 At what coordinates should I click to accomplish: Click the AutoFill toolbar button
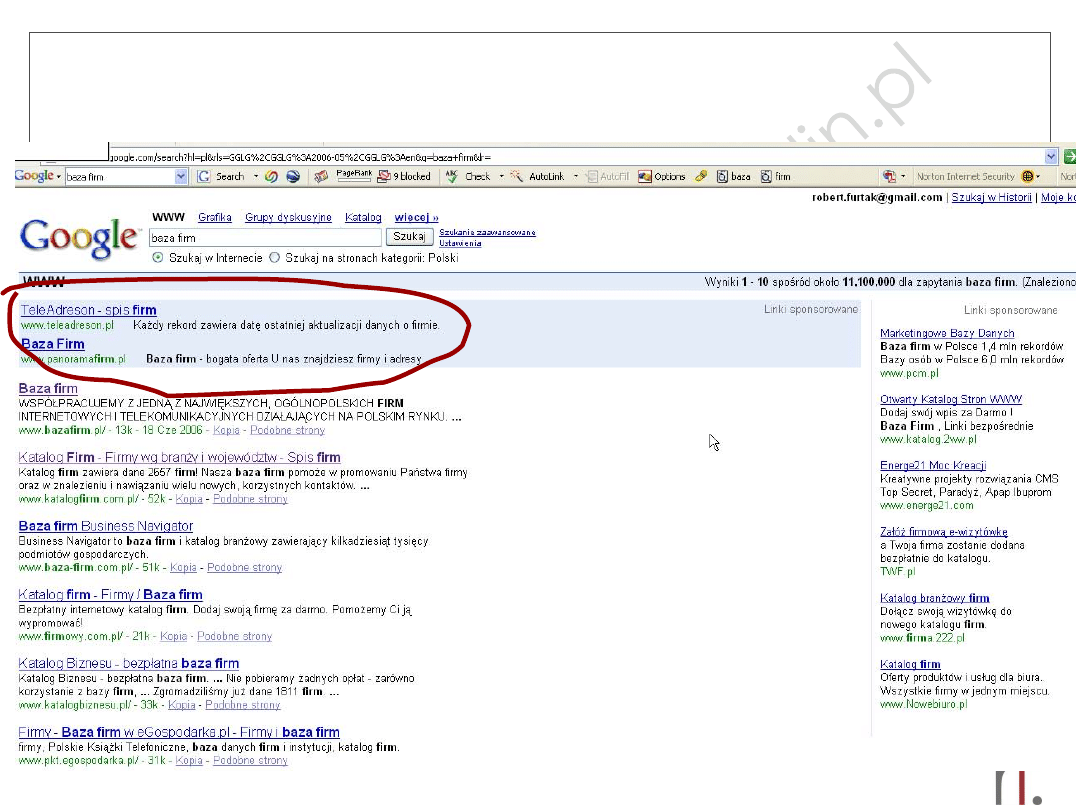pyautogui.click(x=608, y=177)
